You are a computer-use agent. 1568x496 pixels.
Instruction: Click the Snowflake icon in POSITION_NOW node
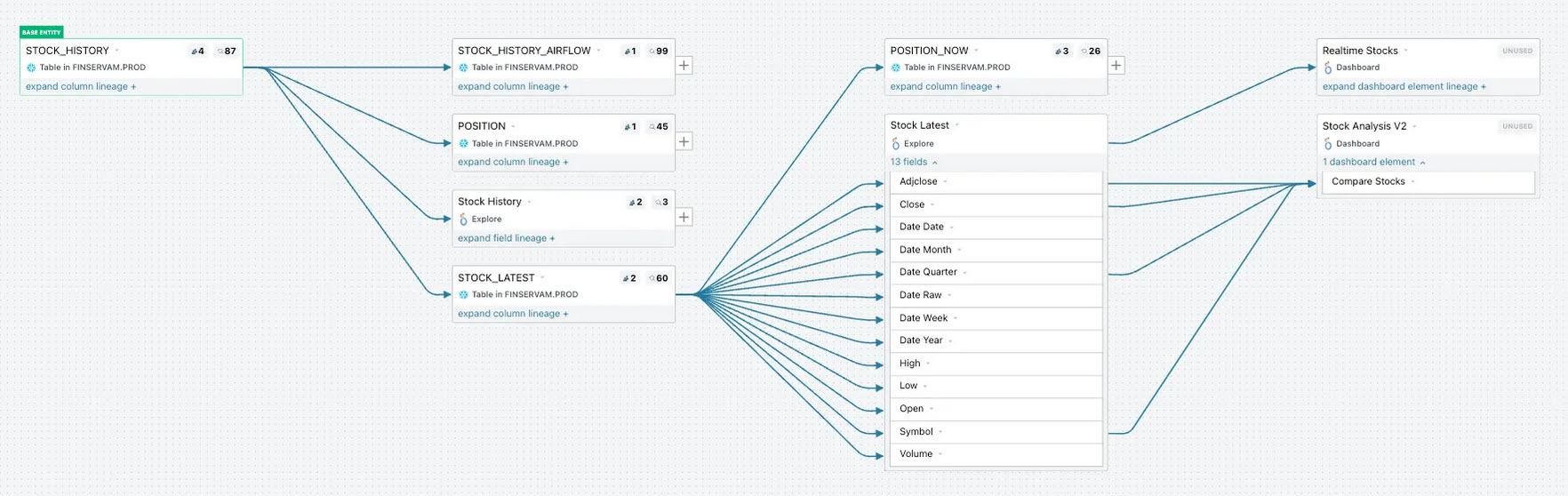[896, 68]
